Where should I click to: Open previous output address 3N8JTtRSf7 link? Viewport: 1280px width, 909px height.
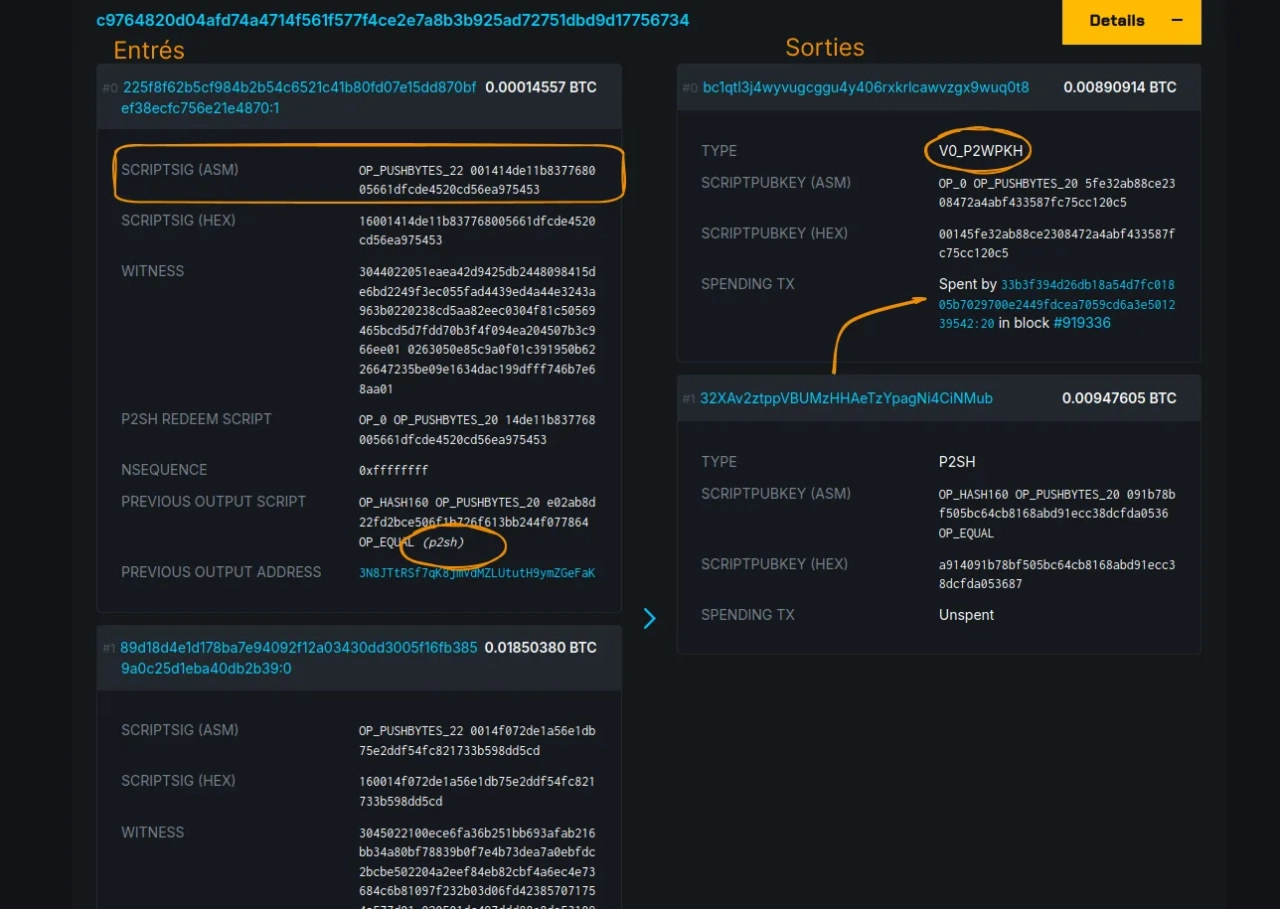pos(477,573)
